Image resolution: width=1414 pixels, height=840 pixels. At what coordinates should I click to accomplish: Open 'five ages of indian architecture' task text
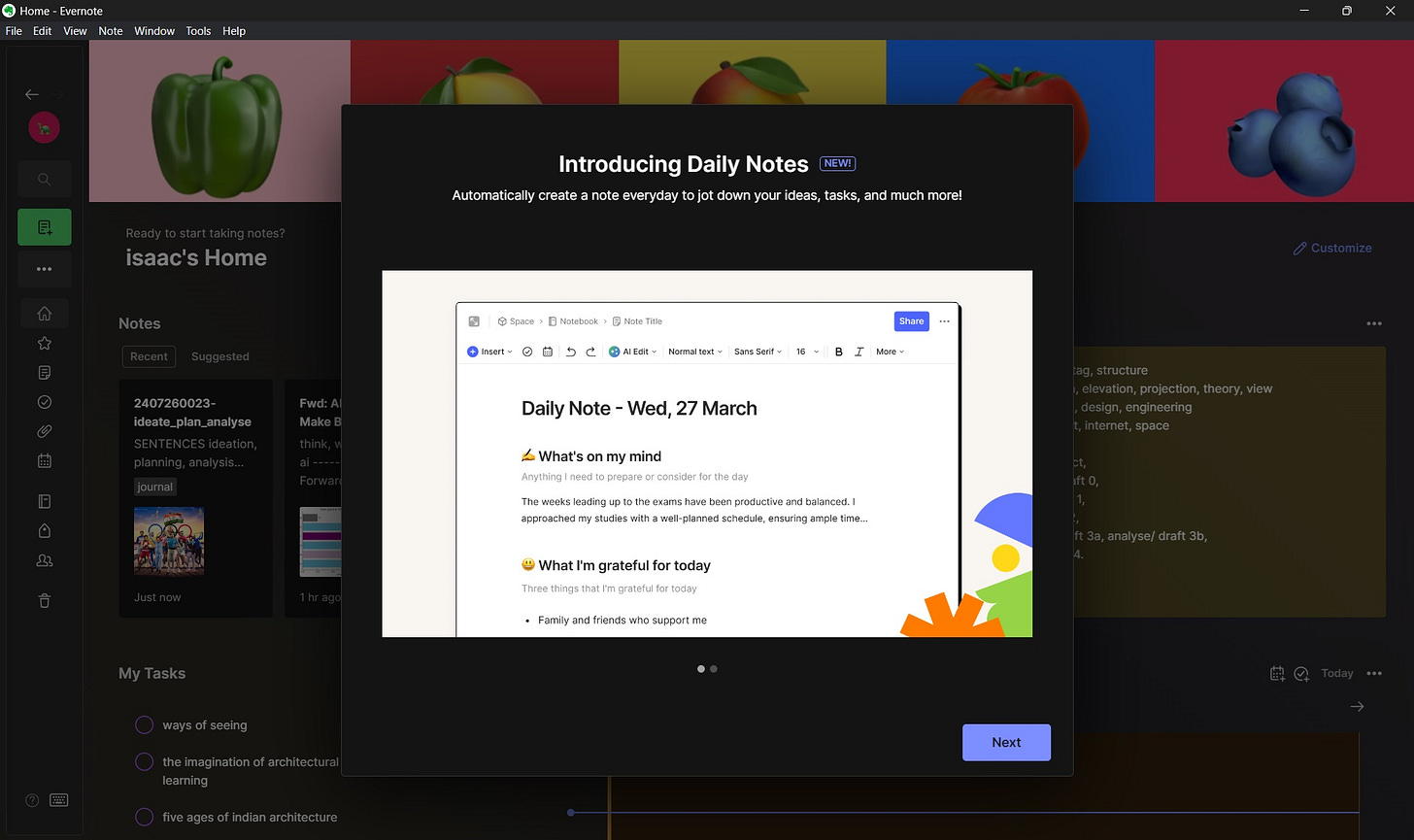[x=250, y=817]
